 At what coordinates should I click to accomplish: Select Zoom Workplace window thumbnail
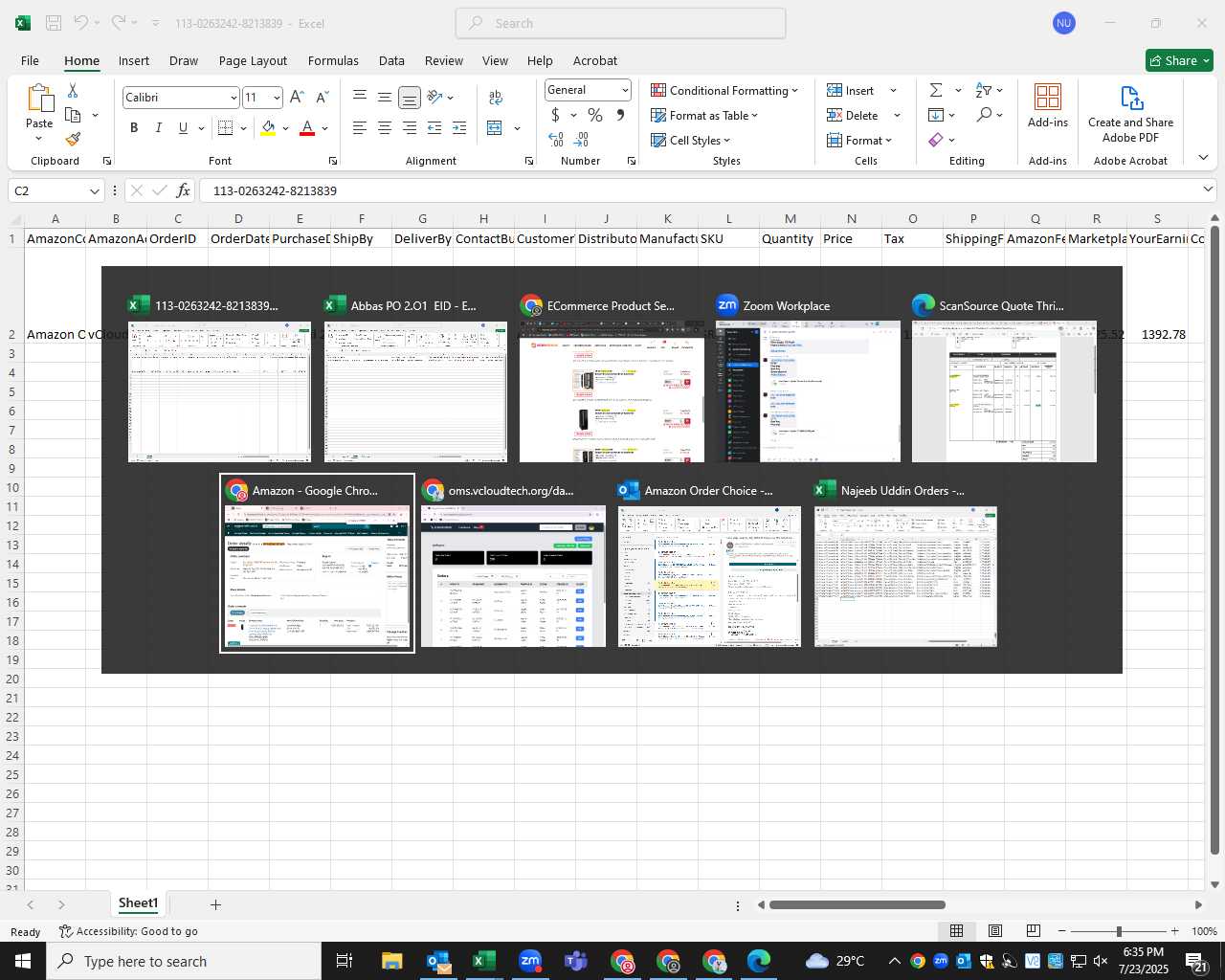(x=808, y=379)
